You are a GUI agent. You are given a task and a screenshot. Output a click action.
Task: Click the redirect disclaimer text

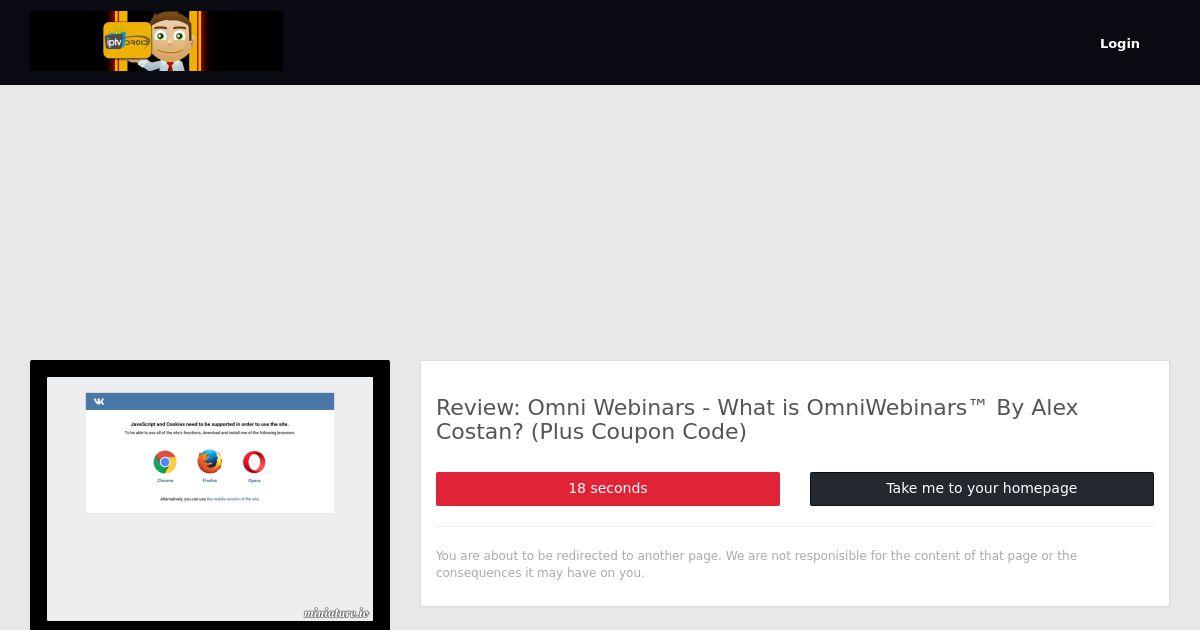[x=756, y=564]
